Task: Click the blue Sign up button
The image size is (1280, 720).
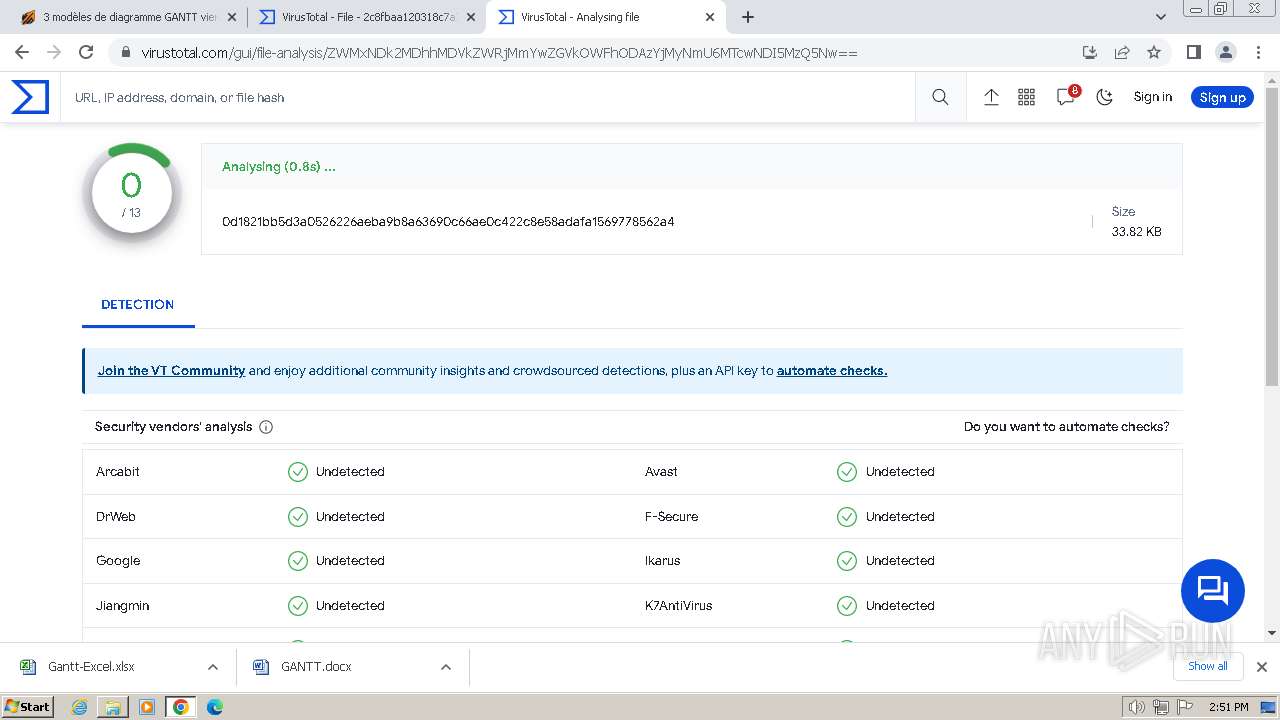Action: (x=1222, y=97)
